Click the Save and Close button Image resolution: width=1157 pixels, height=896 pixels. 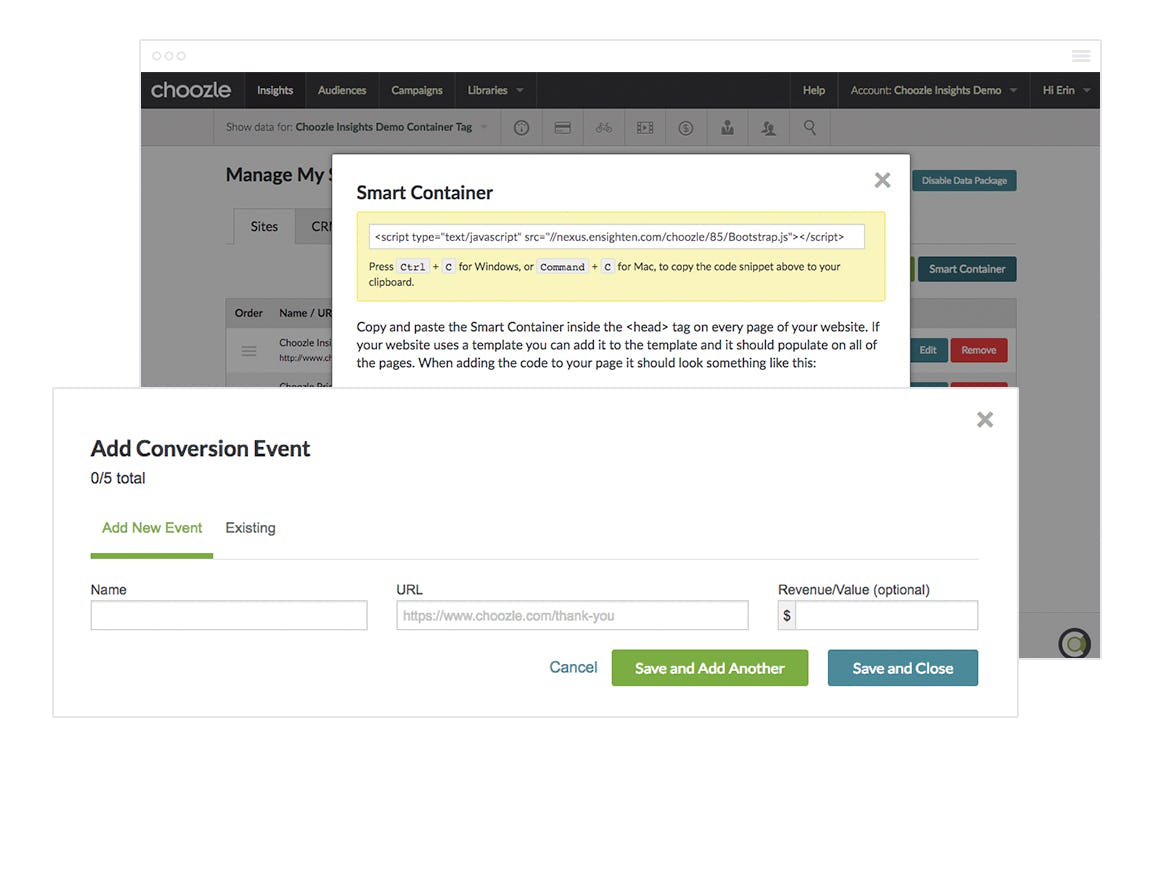point(902,668)
